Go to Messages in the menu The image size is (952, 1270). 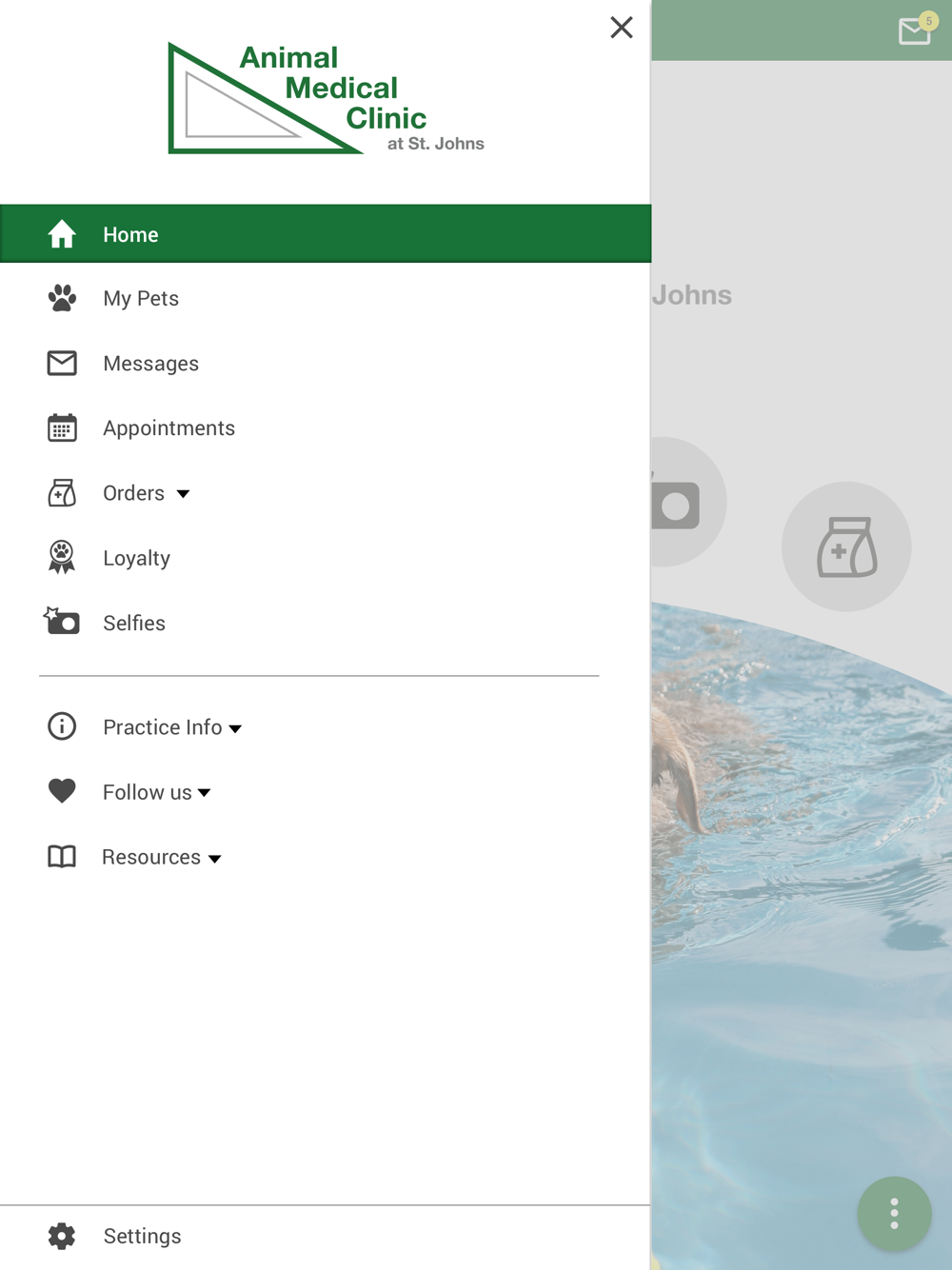(x=326, y=364)
